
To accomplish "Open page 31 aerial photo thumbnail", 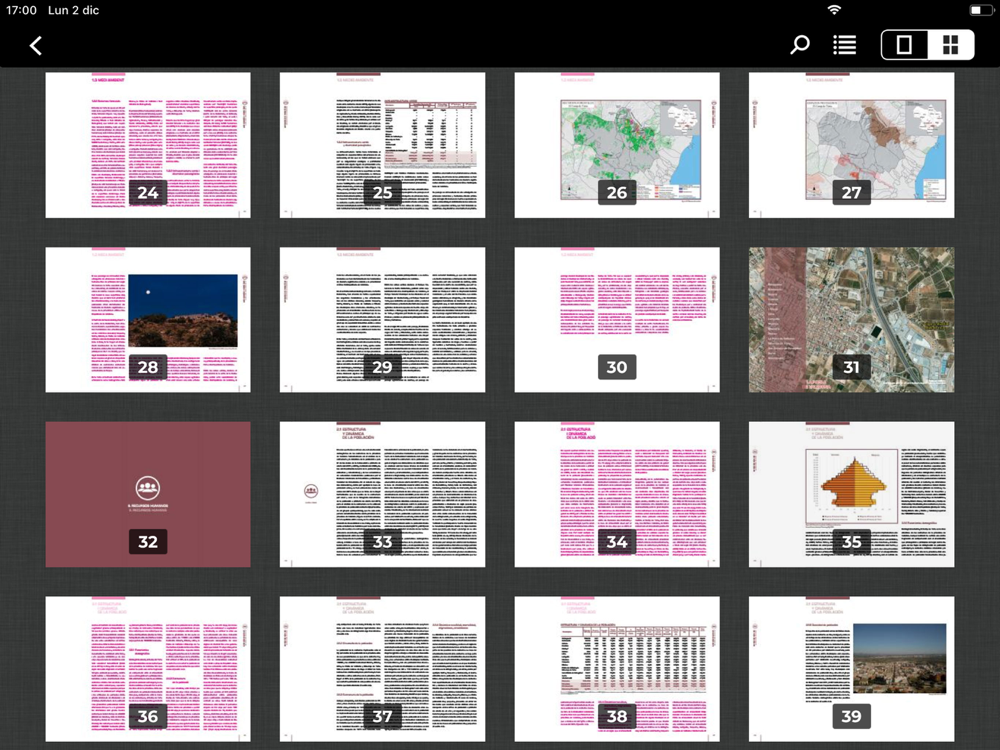I will (x=851, y=320).
